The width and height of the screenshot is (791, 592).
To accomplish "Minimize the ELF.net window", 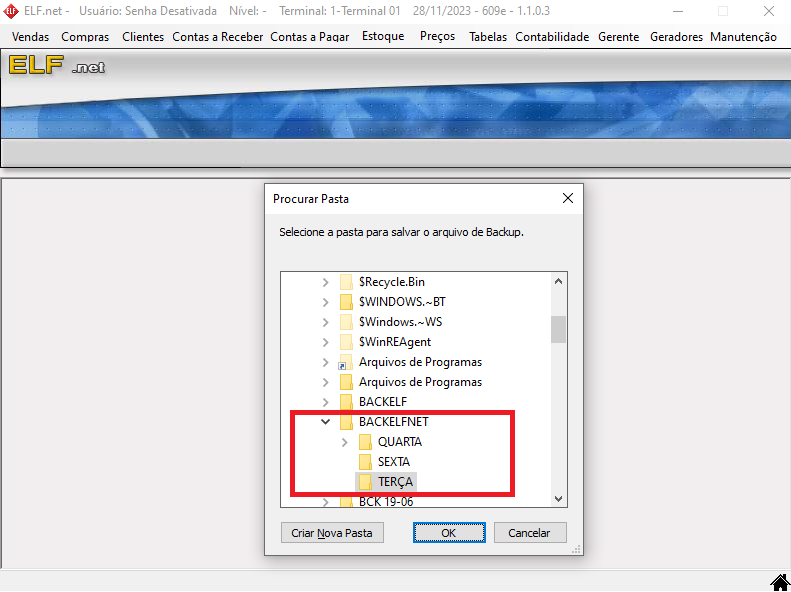I will coord(678,11).
